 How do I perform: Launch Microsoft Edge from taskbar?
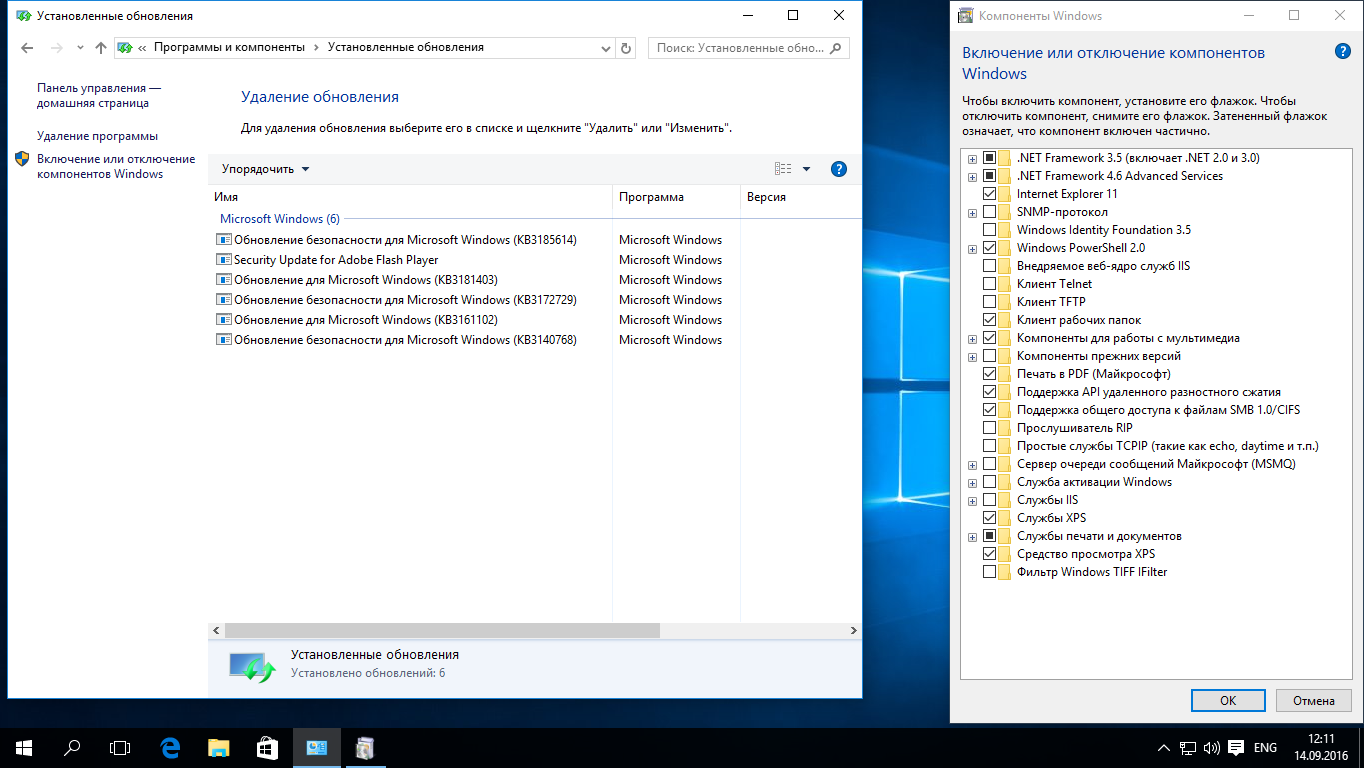click(170, 747)
